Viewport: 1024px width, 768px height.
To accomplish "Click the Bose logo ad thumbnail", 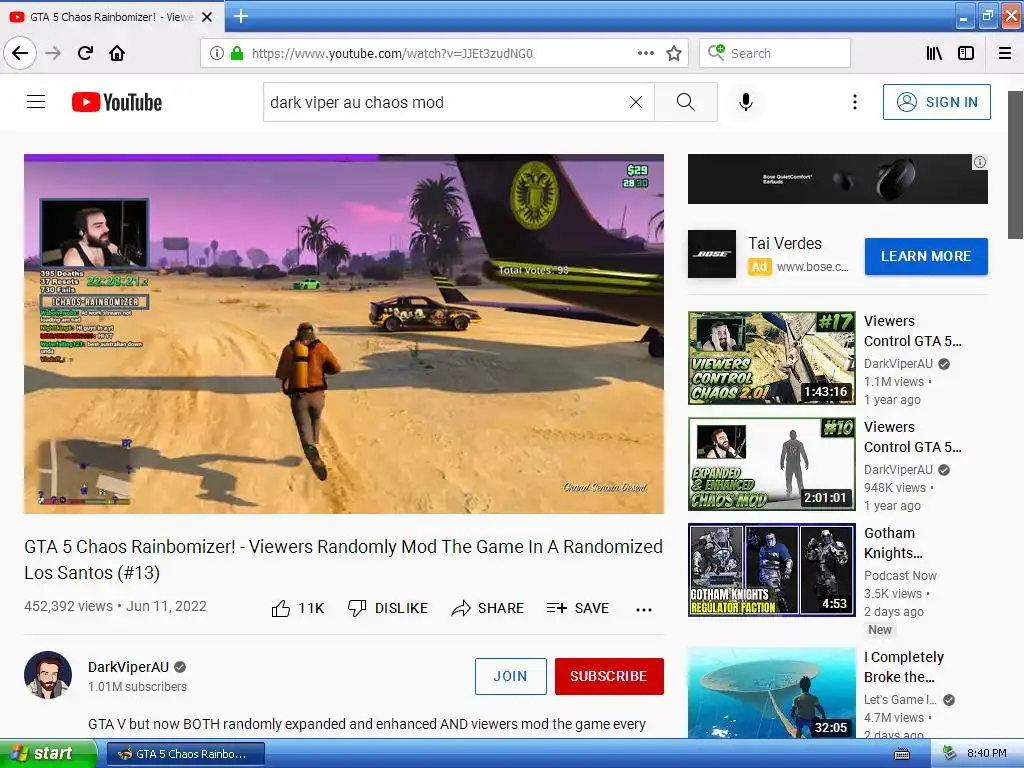I will coord(712,254).
